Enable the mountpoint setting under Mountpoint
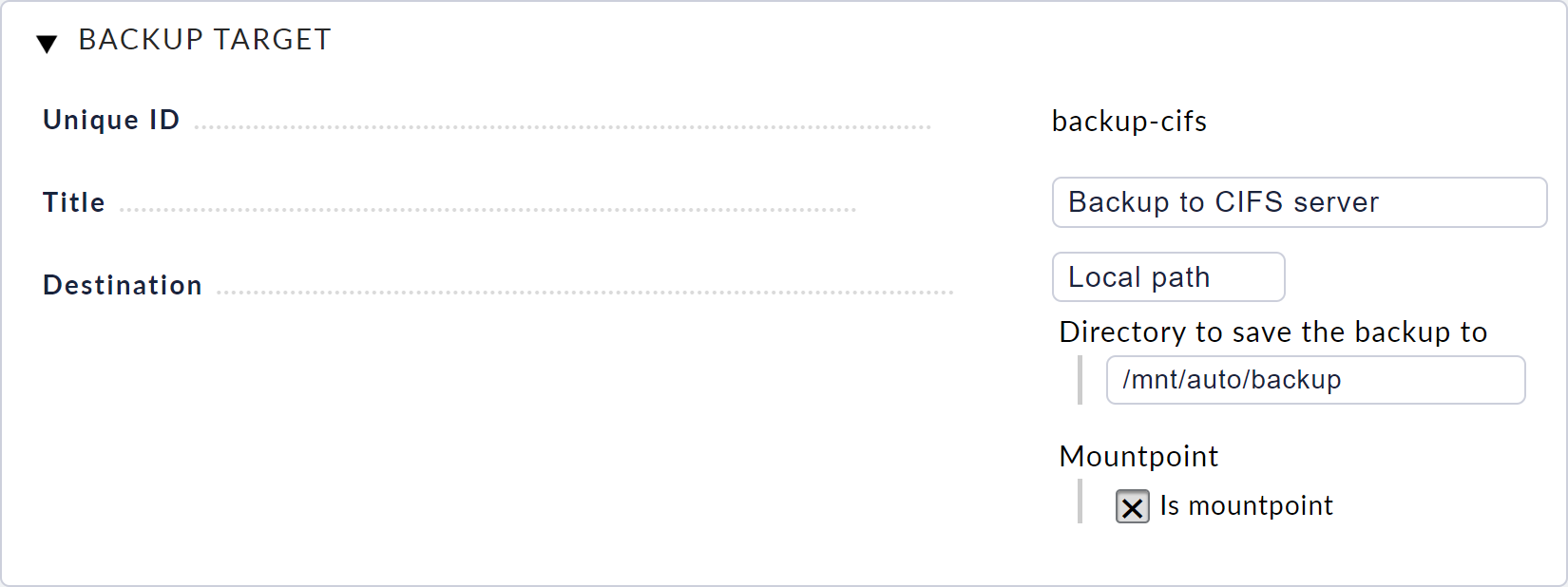 pyautogui.click(x=1131, y=507)
